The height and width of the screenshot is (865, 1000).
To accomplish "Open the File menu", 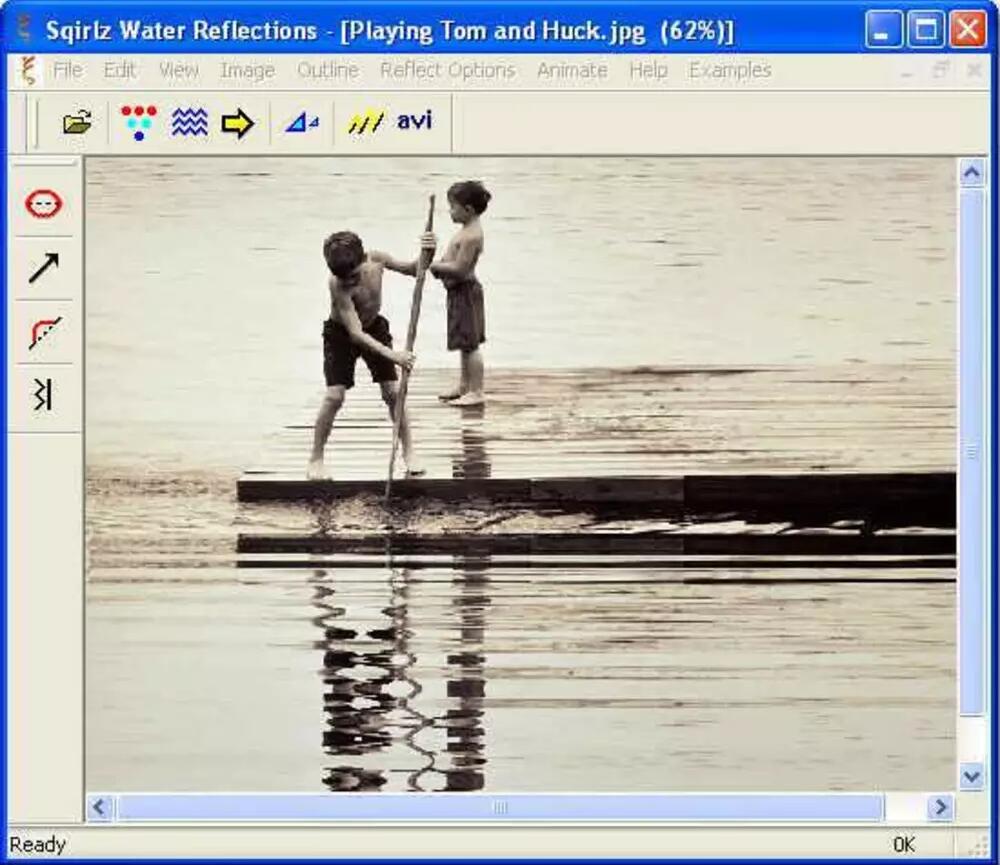I will click(x=68, y=71).
